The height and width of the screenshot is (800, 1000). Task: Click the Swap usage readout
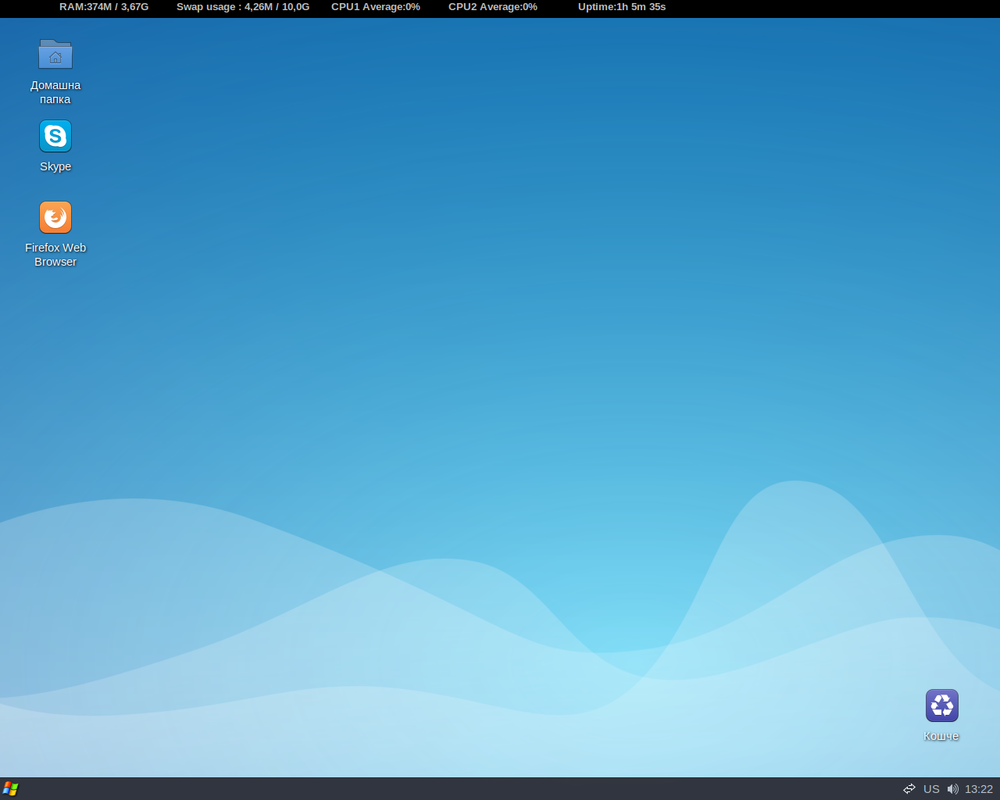243,7
